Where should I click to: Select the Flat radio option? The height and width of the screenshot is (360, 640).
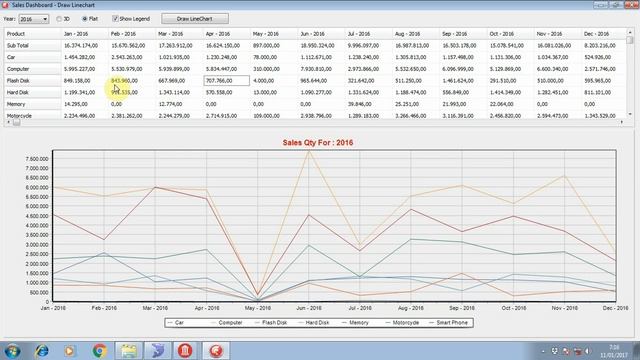(90, 19)
